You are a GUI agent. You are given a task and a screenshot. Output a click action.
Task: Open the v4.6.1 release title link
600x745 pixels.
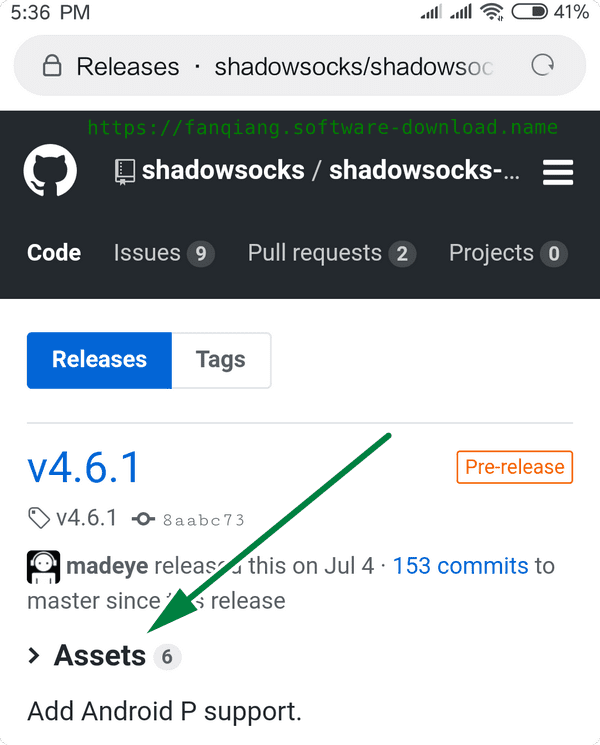pyautogui.click(x=84, y=468)
